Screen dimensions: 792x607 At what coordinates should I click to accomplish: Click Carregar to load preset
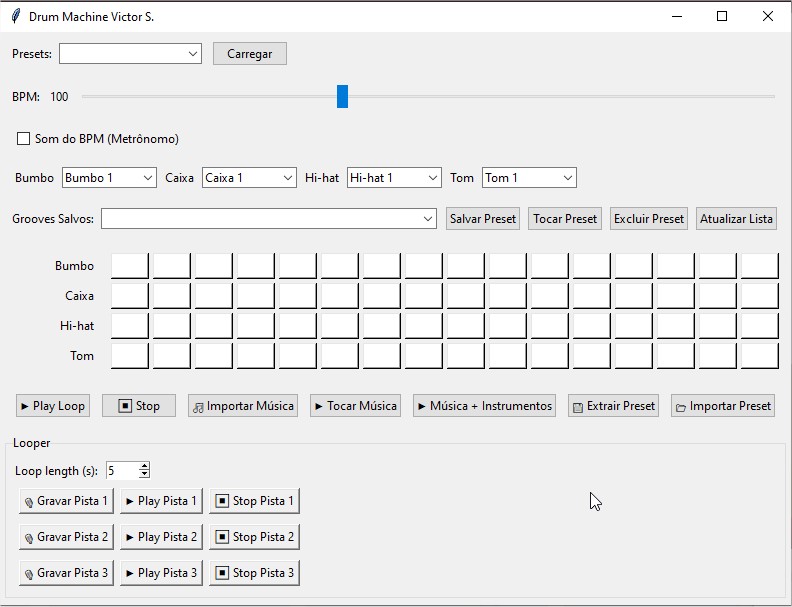pos(250,54)
